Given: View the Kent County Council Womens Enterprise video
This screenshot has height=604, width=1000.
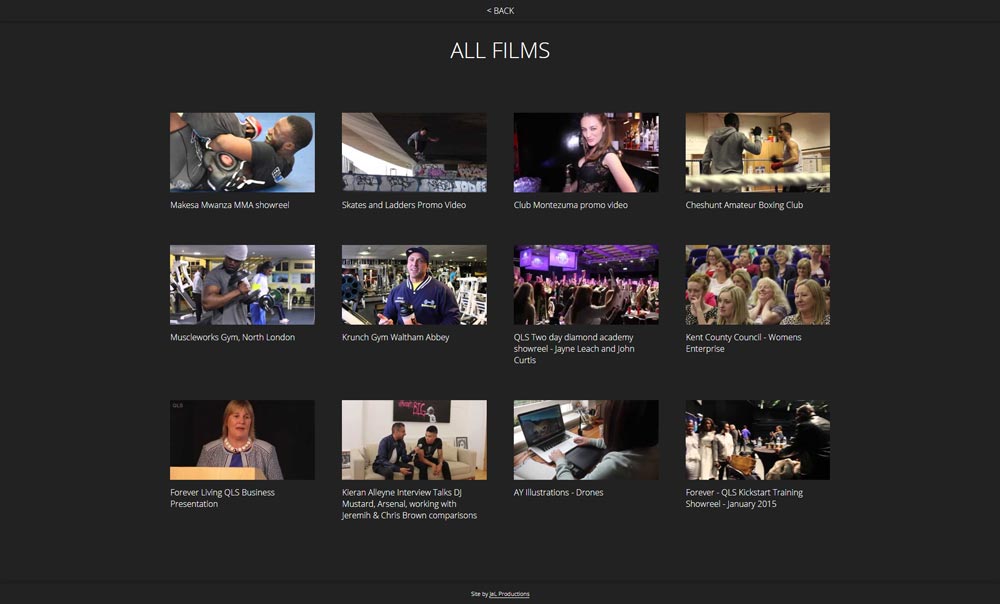Looking at the screenshot, I should [757, 284].
